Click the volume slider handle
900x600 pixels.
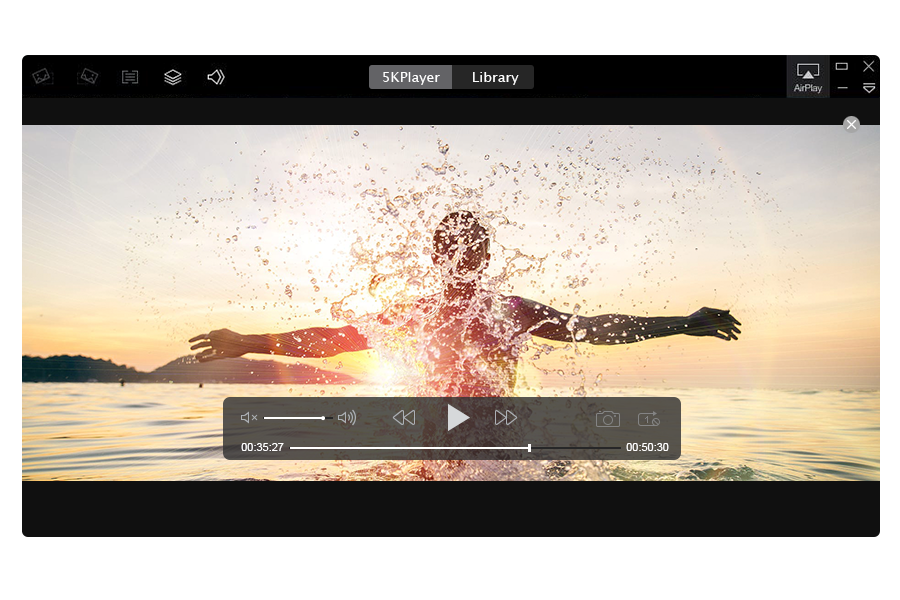tap(323, 418)
